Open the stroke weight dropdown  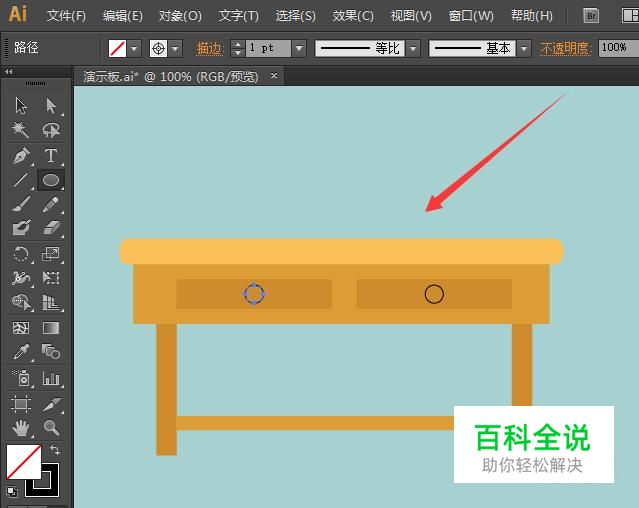pyautogui.click(x=299, y=48)
